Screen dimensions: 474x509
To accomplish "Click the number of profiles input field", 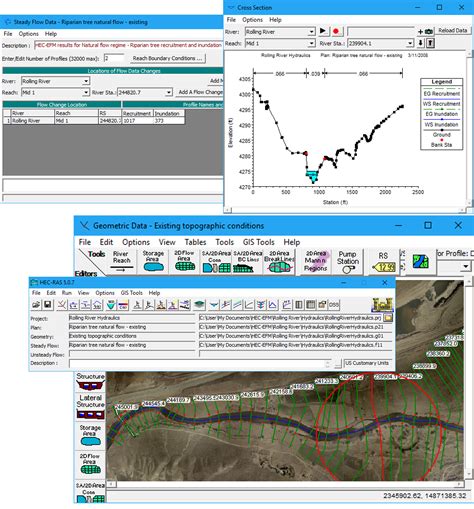I will pos(114,58).
